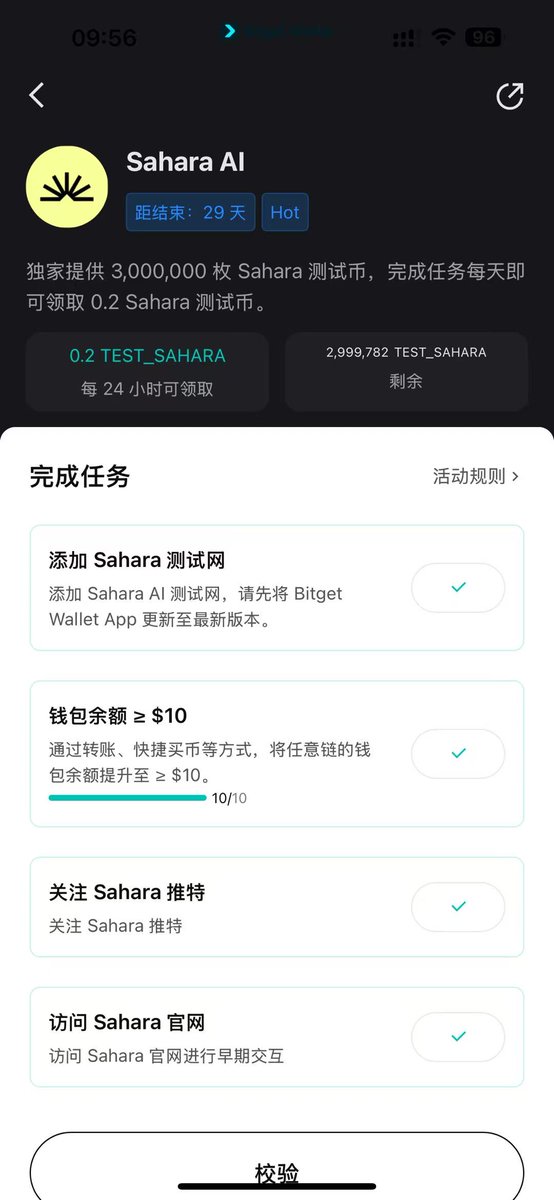
Task: Toggle the 访问 Sahara 官网 checkmark button
Action: pos(458,1037)
